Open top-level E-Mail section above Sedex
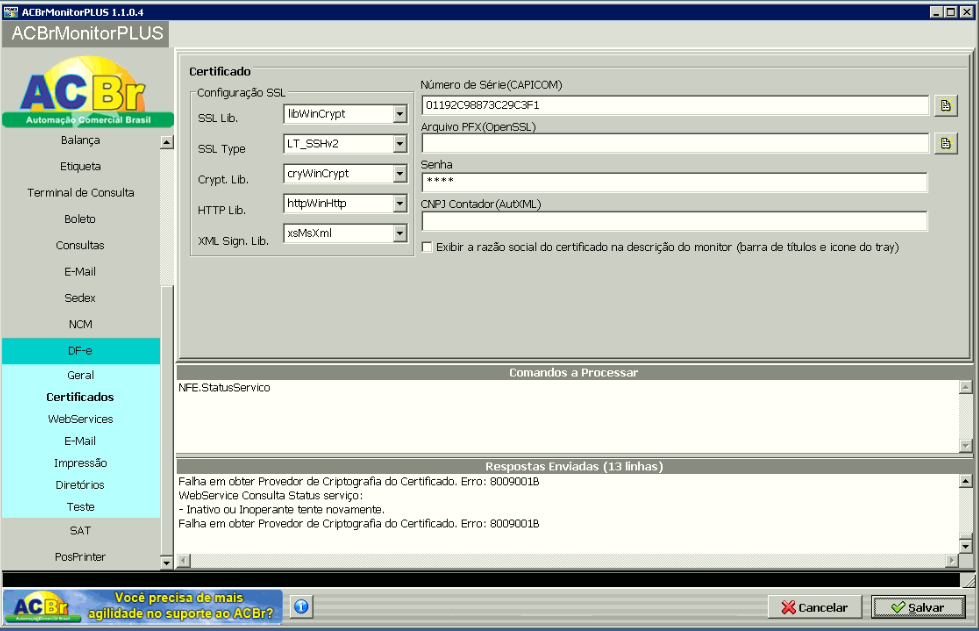Viewport: 979px width, 631px height. [81, 271]
